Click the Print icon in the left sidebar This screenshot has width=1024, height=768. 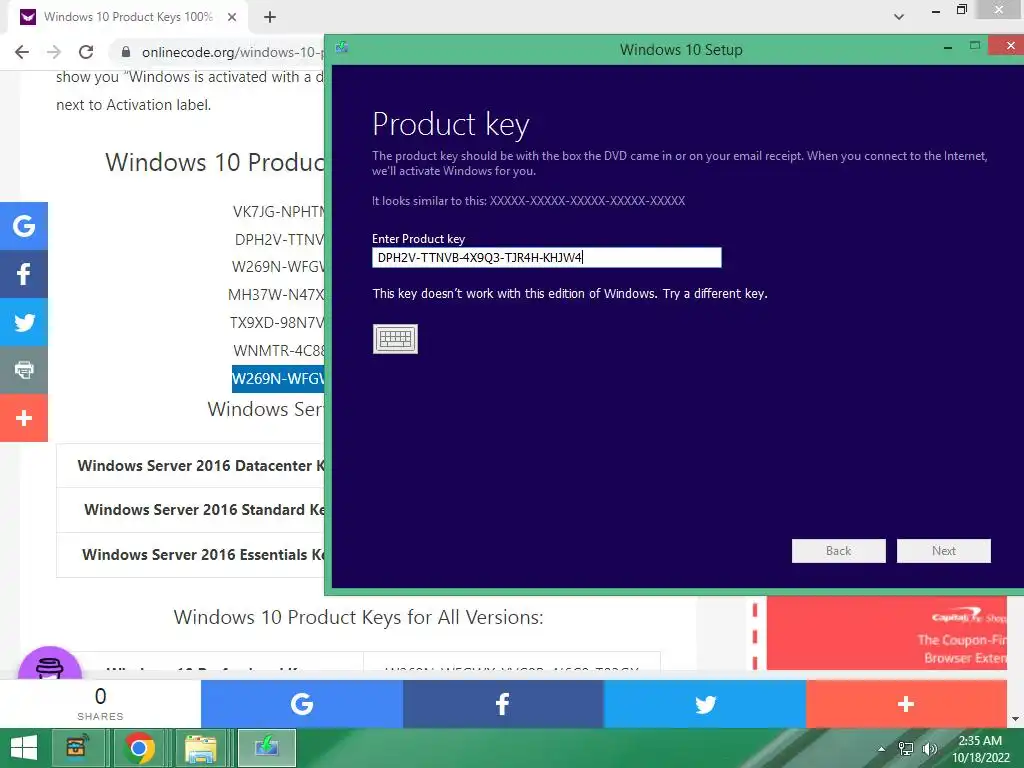(24, 370)
